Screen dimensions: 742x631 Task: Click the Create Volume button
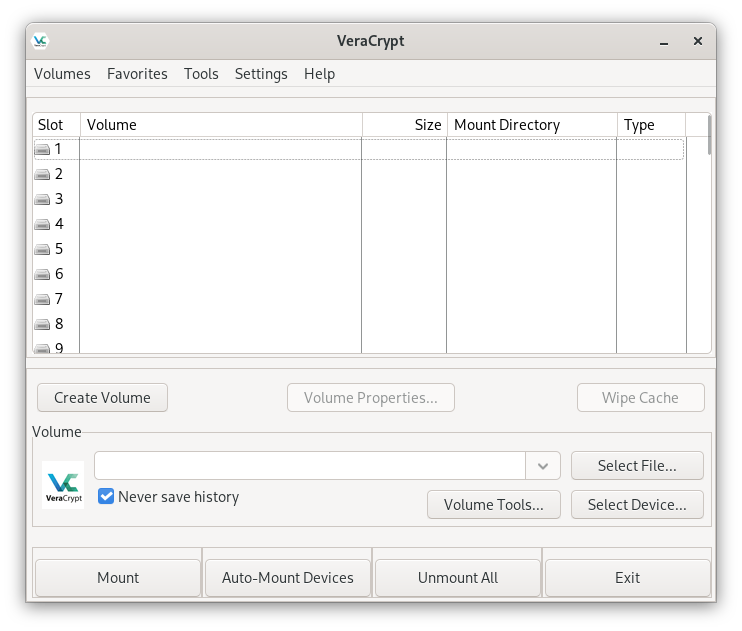(x=102, y=398)
